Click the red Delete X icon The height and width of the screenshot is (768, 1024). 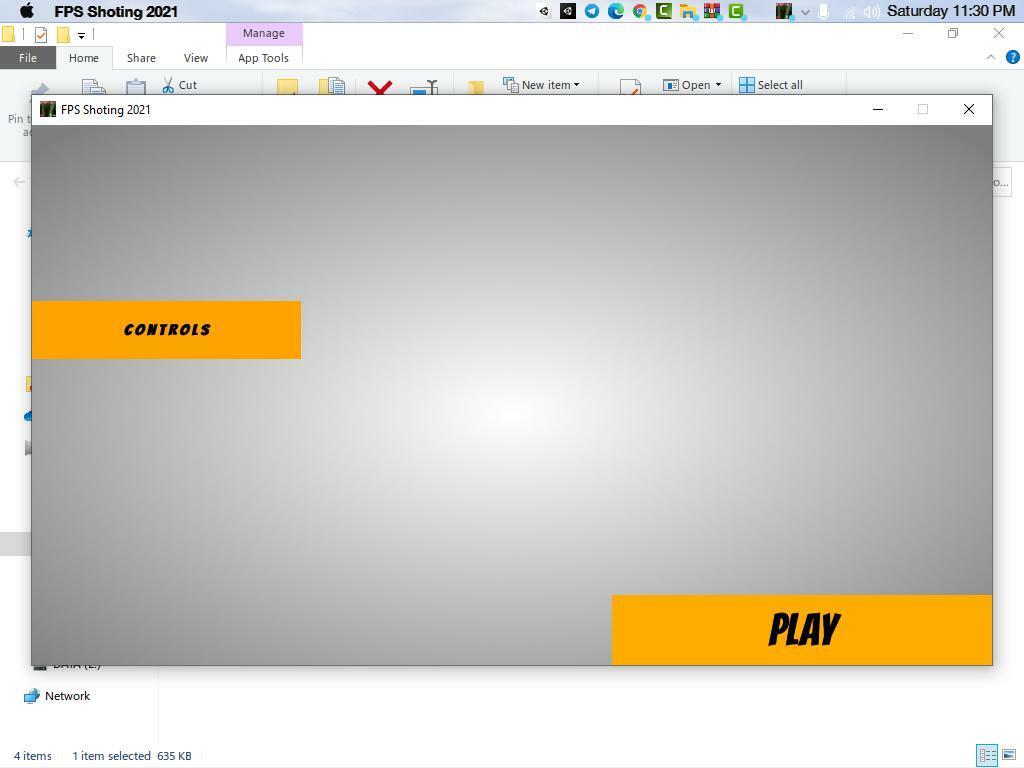point(380,88)
